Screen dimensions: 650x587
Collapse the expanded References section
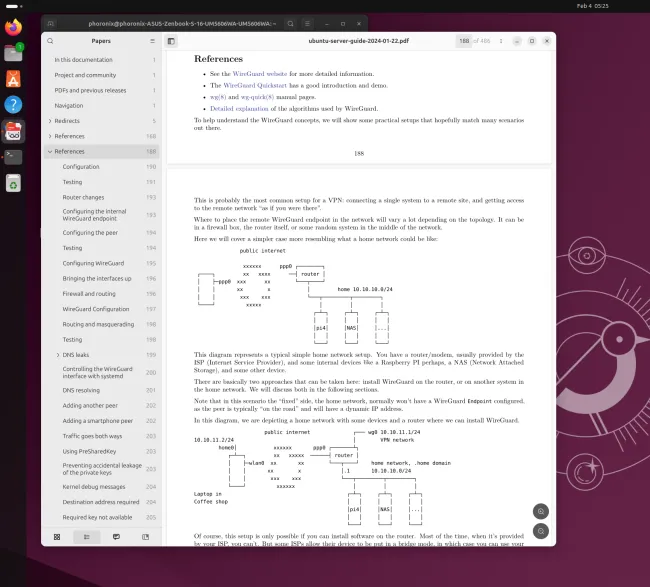49,152
